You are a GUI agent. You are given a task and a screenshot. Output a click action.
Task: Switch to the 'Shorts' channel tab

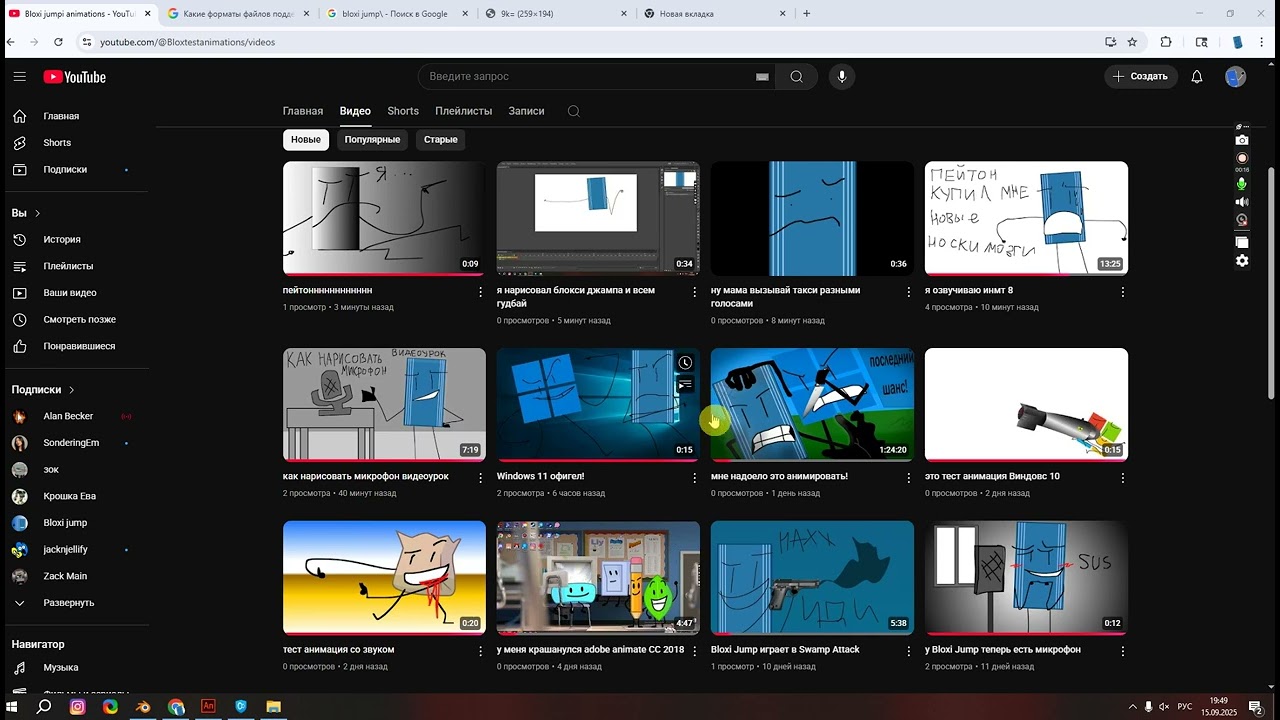pyautogui.click(x=403, y=111)
